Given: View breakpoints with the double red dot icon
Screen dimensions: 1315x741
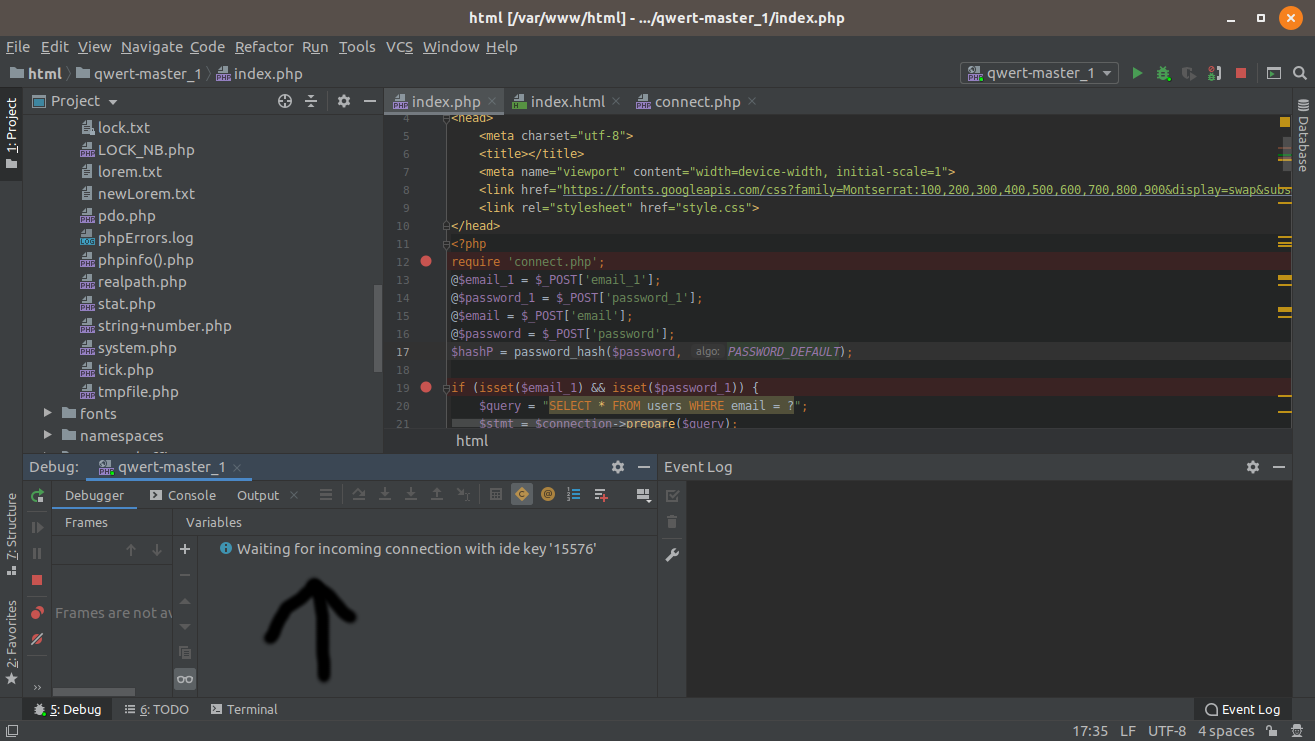Looking at the screenshot, I should pyautogui.click(x=37, y=612).
